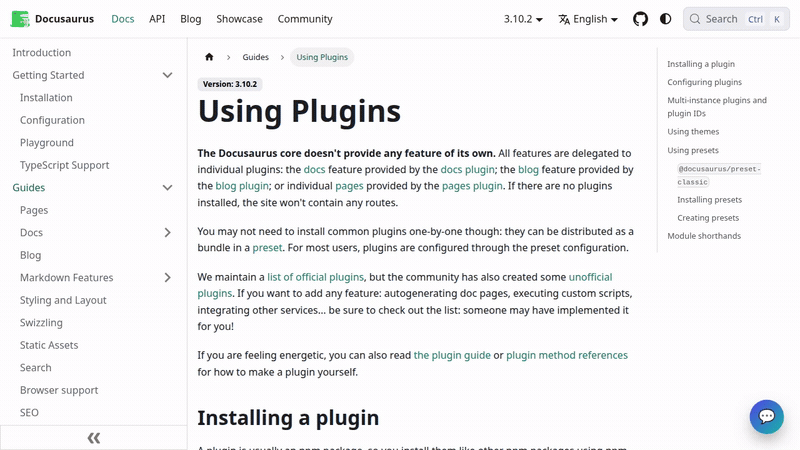Open Introduction in sidebar
This screenshot has width=800, height=450.
[42, 53]
